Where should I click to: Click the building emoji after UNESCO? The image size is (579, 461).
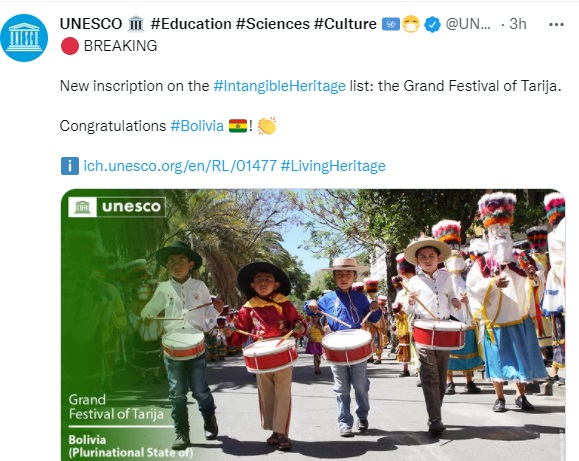coord(136,24)
